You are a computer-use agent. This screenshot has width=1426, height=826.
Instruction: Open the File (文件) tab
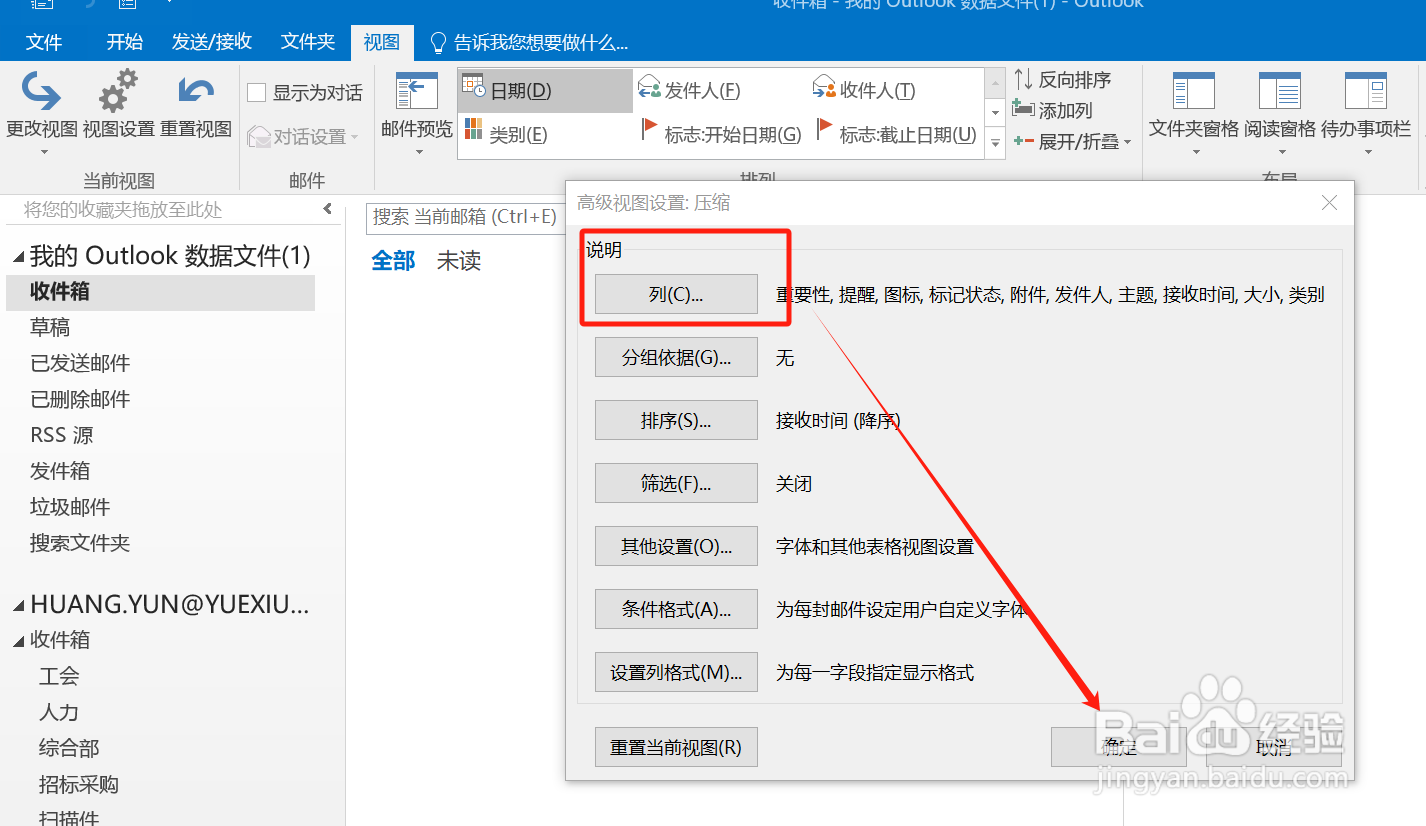(x=44, y=42)
